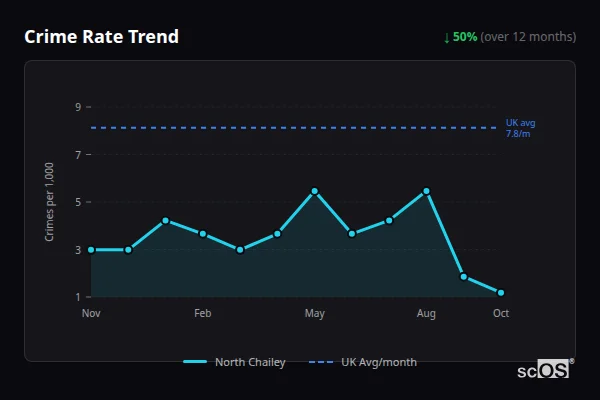Click the dashed UK average line

click(294, 127)
